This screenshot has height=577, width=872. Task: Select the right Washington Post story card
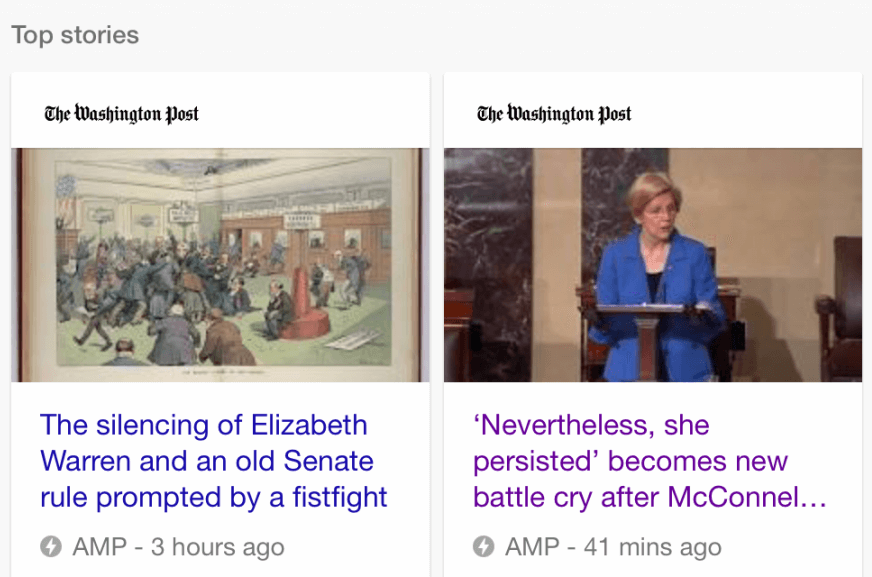[653, 320]
